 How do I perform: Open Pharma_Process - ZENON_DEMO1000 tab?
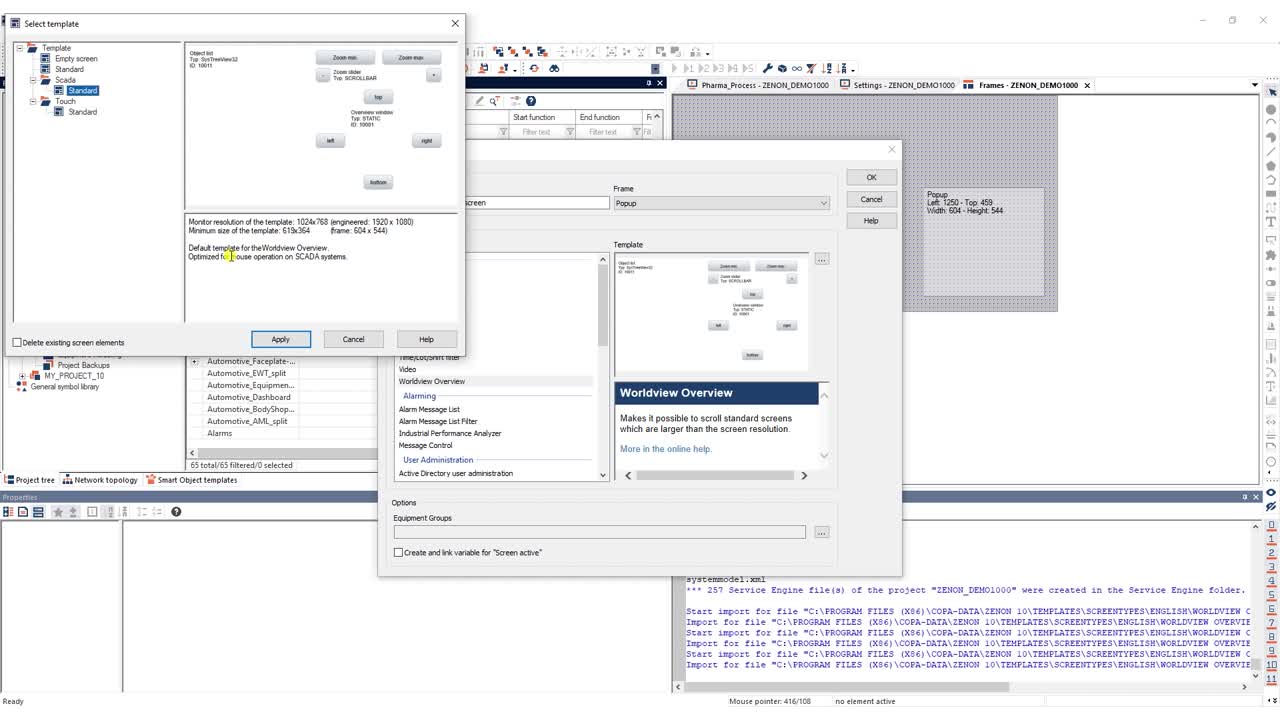(759, 85)
